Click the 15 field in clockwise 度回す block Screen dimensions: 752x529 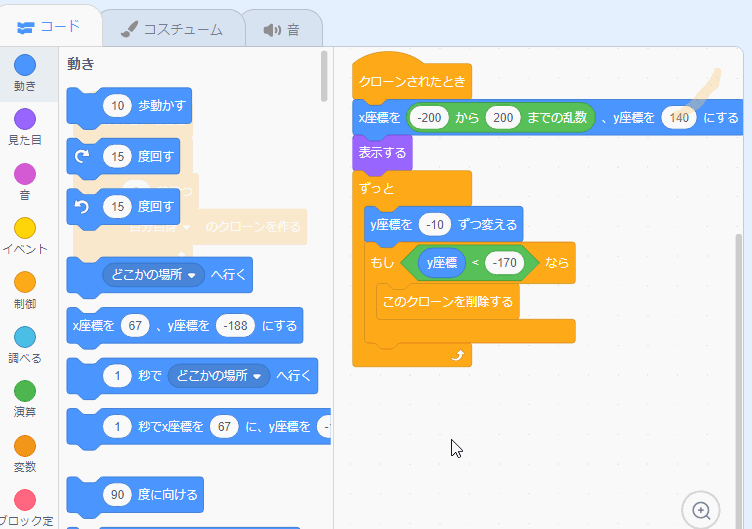pyautogui.click(x=118, y=156)
